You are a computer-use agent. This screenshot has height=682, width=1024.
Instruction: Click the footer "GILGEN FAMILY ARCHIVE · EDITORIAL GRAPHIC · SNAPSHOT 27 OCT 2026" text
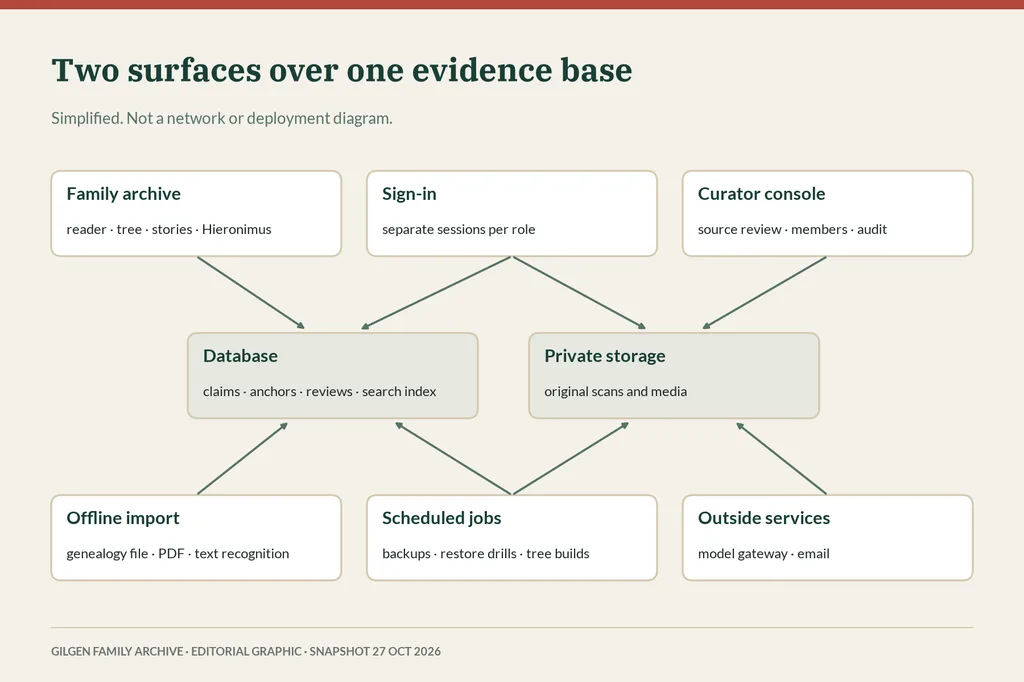pyautogui.click(x=246, y=651)
